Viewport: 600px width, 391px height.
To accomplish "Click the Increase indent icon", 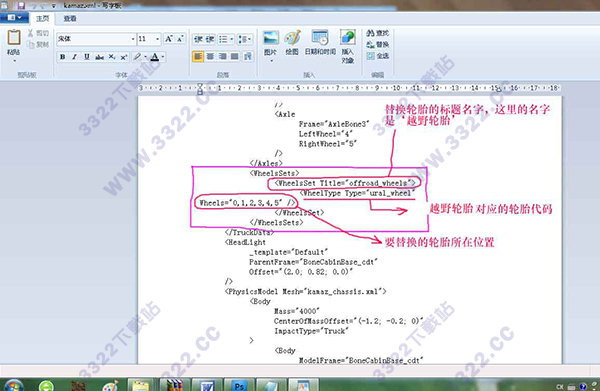I will tap(210, 39).
